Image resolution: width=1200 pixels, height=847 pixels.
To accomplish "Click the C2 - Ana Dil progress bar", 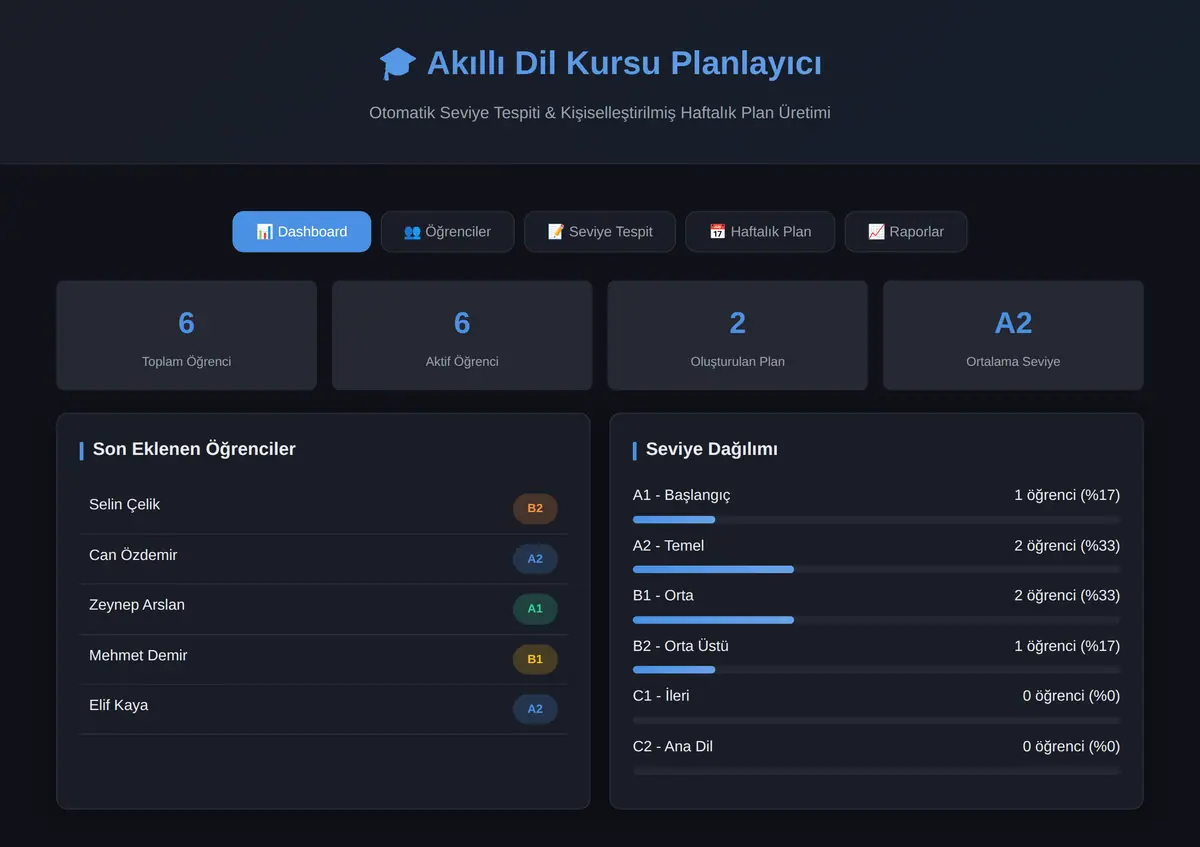I will (876, 770).
